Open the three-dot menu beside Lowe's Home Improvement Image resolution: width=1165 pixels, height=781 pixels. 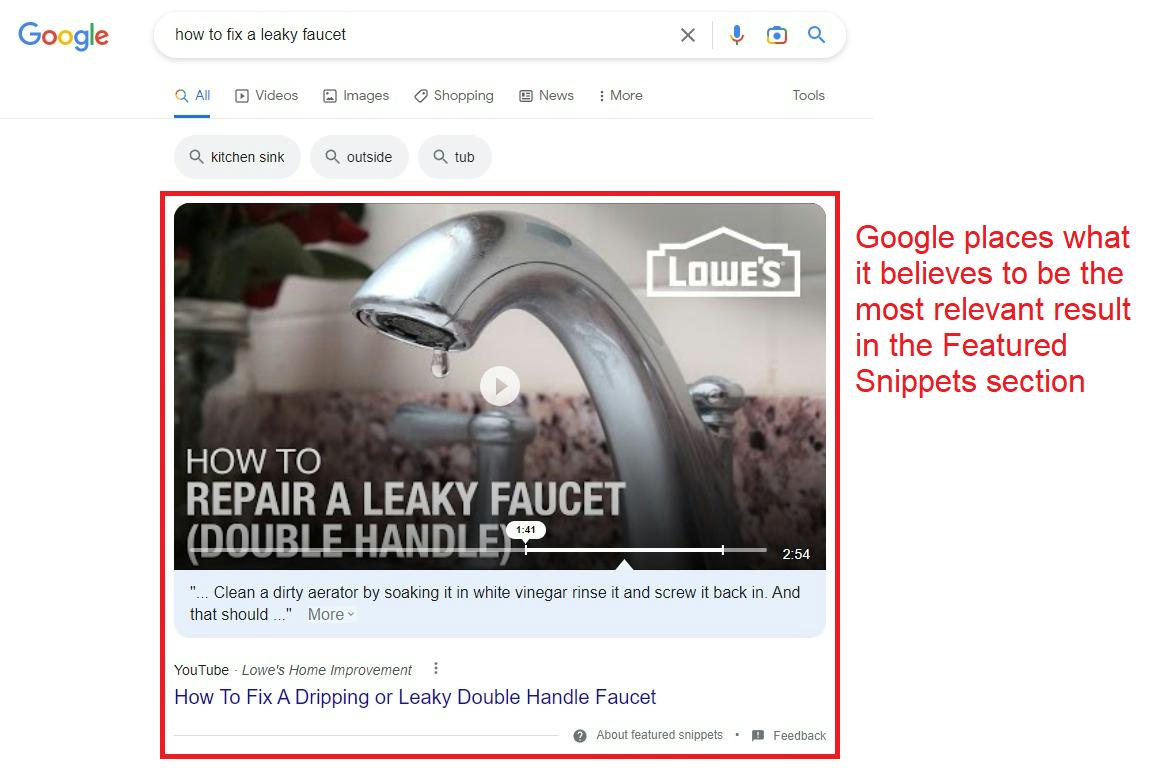[x=435, y=669]
